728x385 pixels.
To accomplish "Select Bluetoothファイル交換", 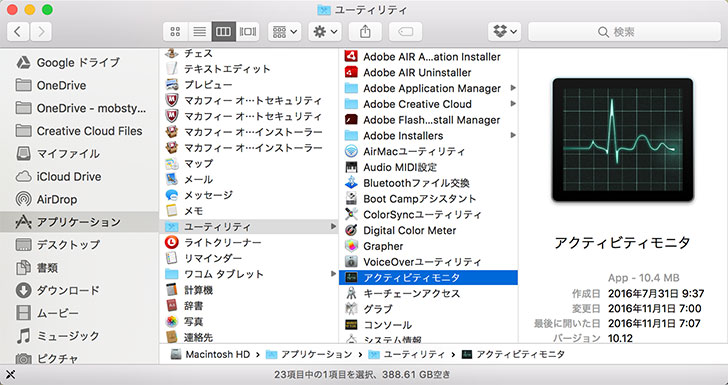I will coord(429,183).
